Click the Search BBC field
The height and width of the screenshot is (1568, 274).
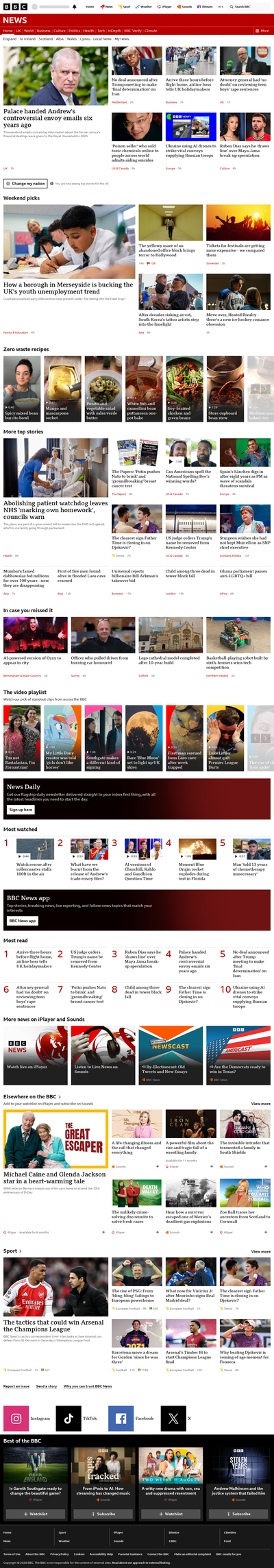249,6
